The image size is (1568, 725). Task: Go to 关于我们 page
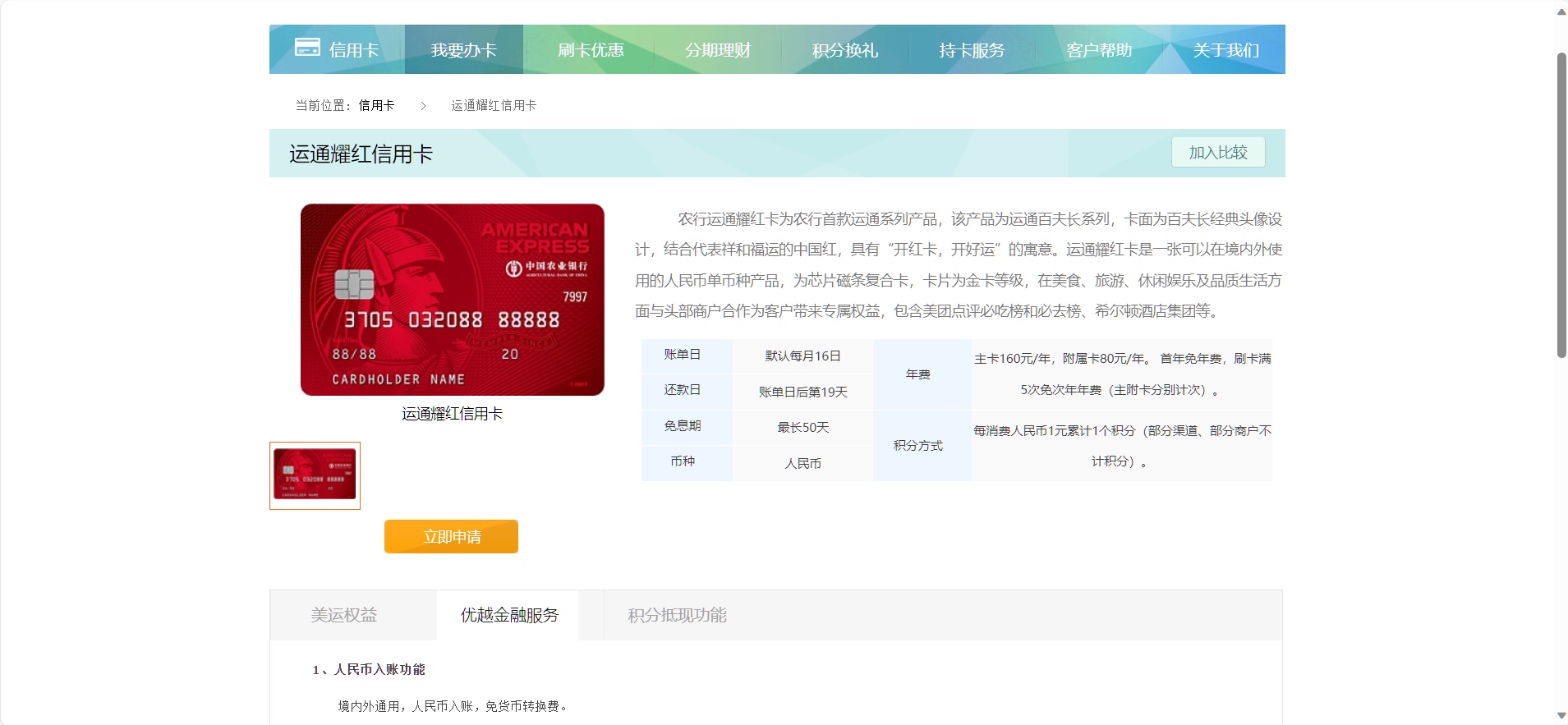click(1225, 50)
